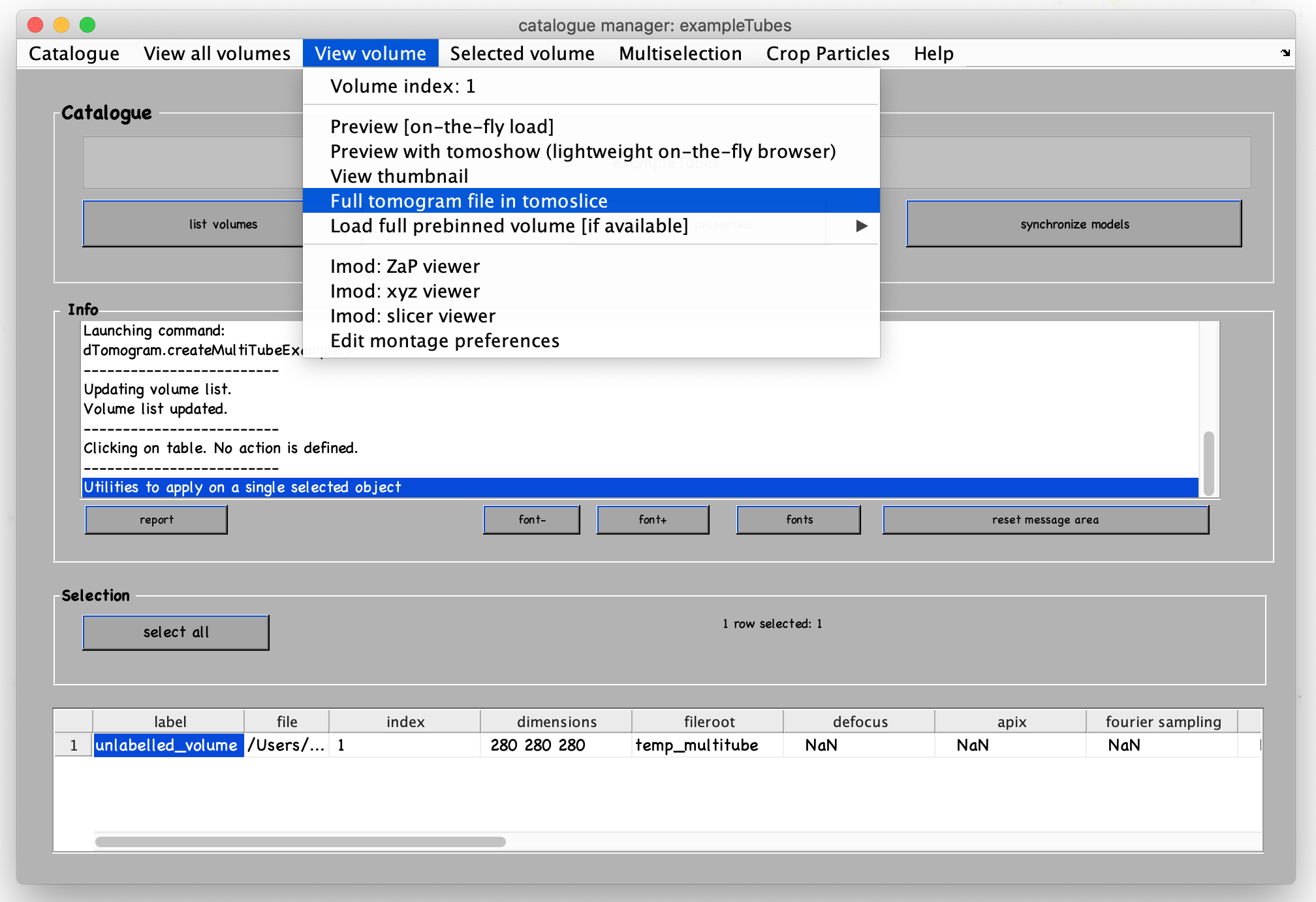Image resolution: width=1316 pixels, height=902 pixels.
Task: Click the select all button
Action: 176,632
